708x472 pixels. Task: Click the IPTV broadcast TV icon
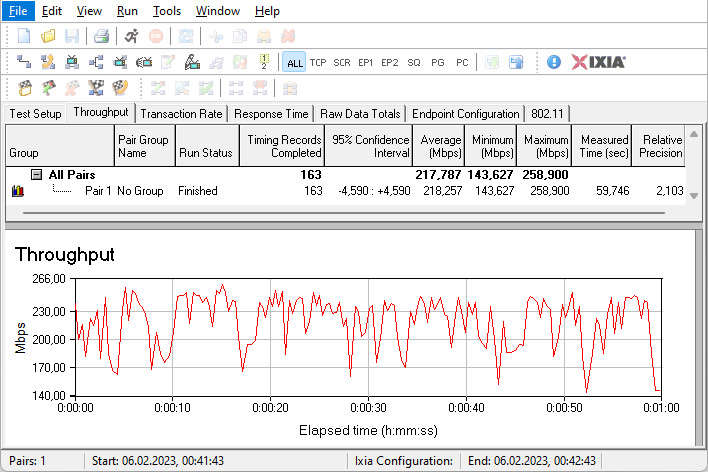(x=144, y=62)
